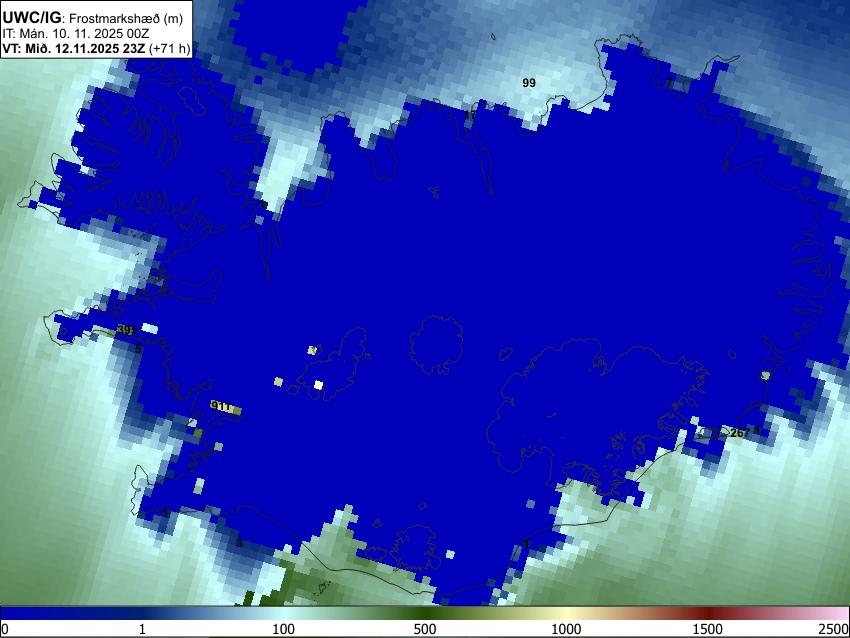Click the color scale label "1500"
Image resolution: width=850 pixels, height=638 pixels.
click(708, 629)
